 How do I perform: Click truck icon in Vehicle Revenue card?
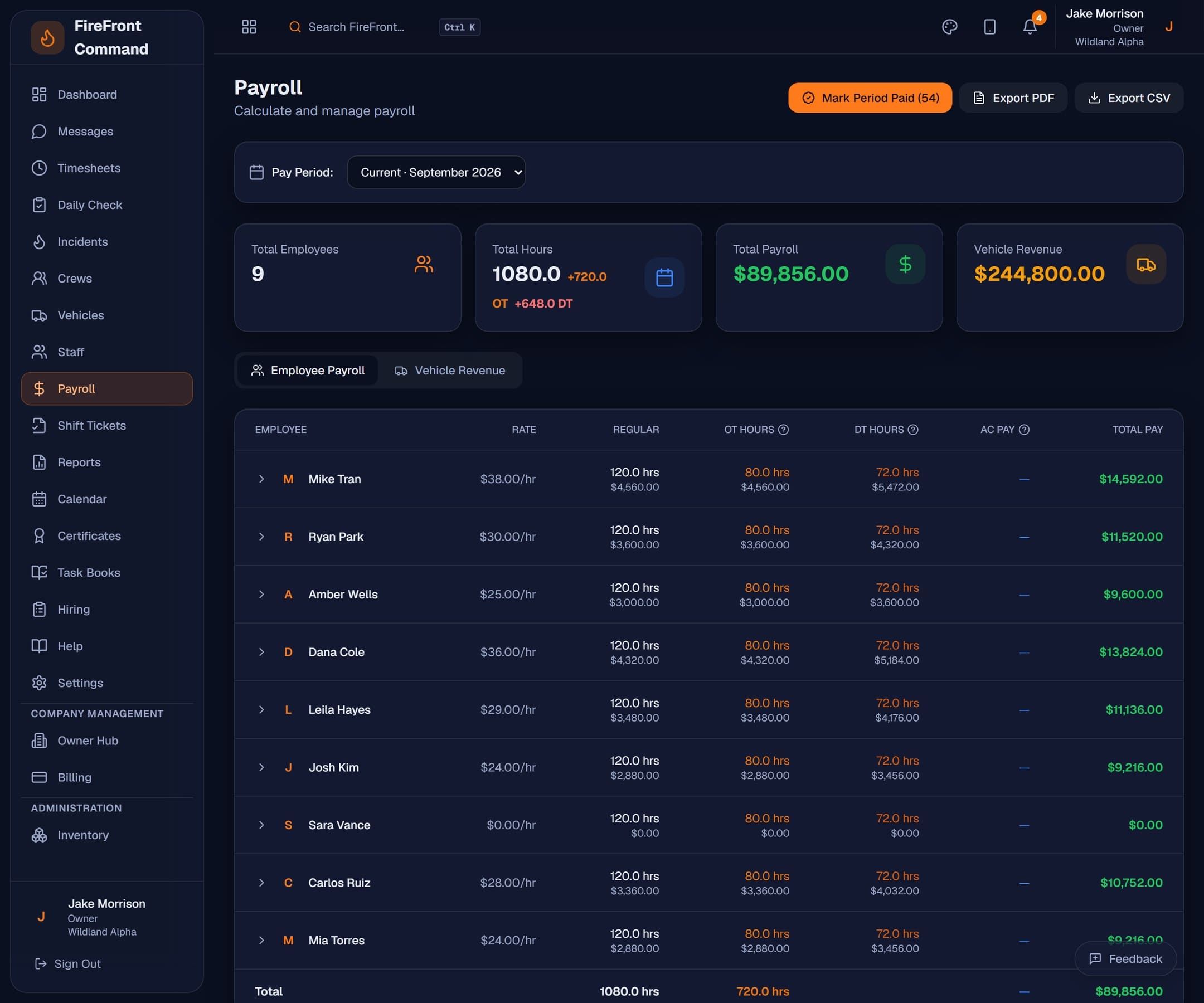[1146, 264]
